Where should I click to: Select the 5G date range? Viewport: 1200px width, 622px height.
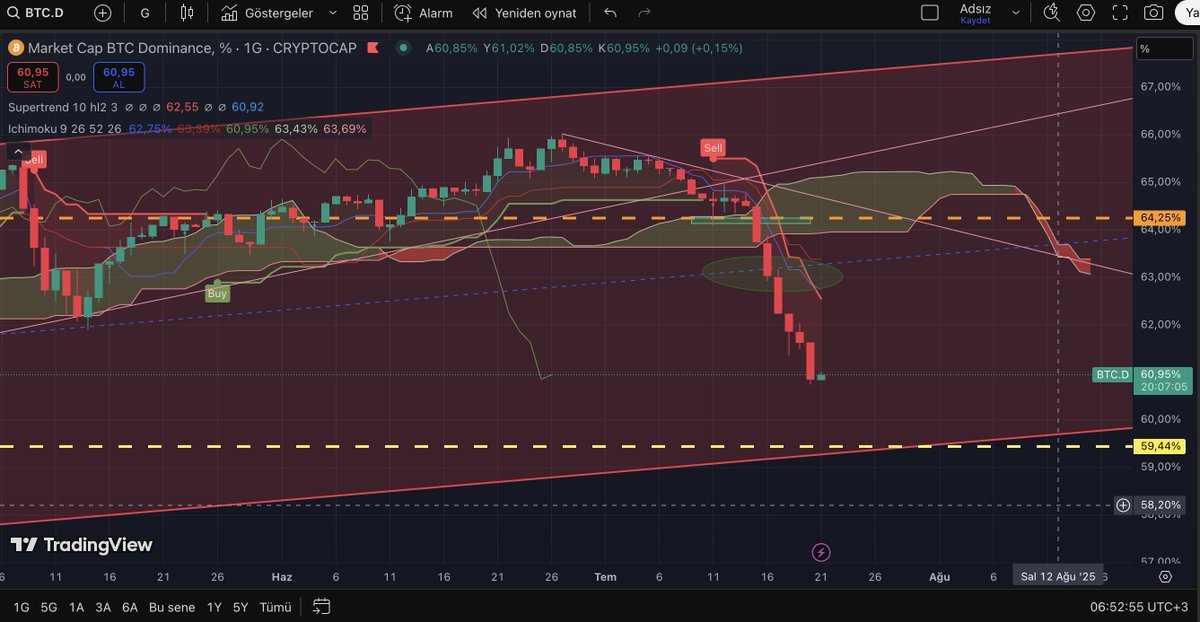pyautogui.click(x=49, y=606)
